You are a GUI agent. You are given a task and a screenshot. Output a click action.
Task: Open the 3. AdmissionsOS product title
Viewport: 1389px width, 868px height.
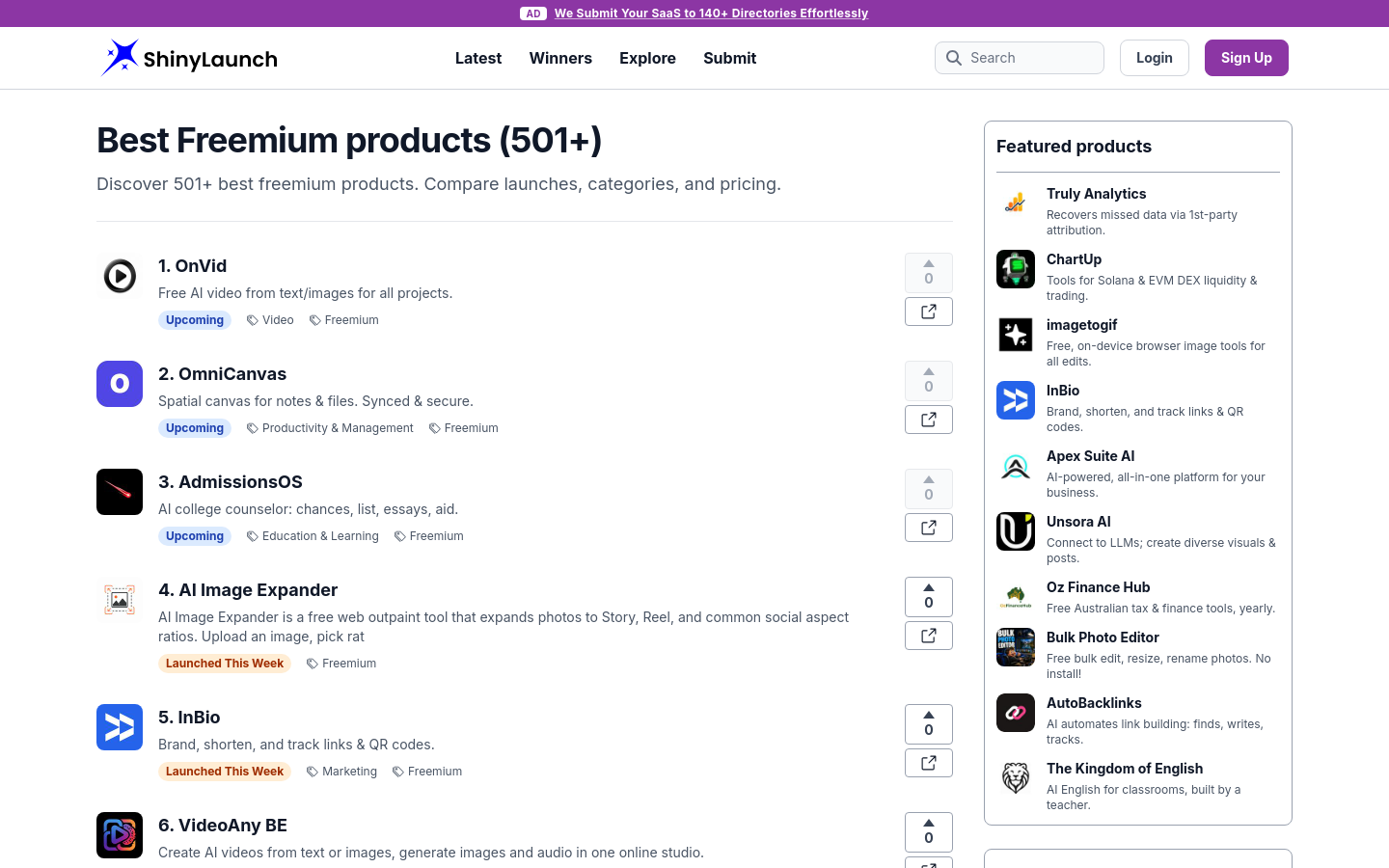[x=231, y=482]
